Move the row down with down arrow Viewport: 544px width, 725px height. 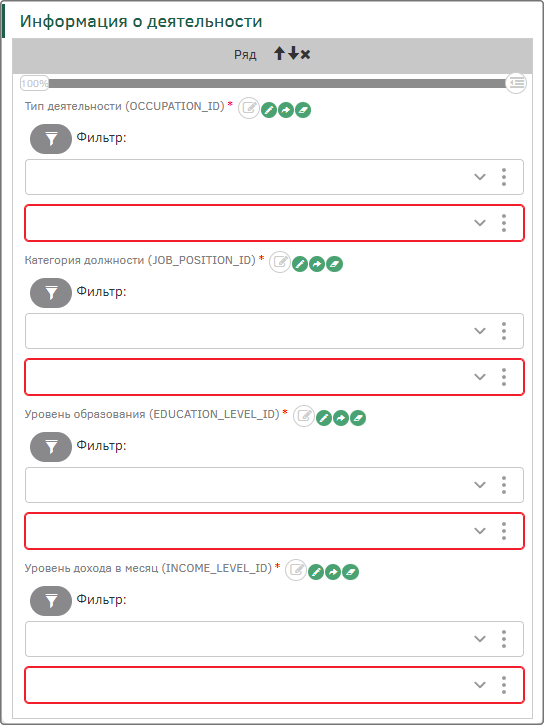click(x=293, y=54)
